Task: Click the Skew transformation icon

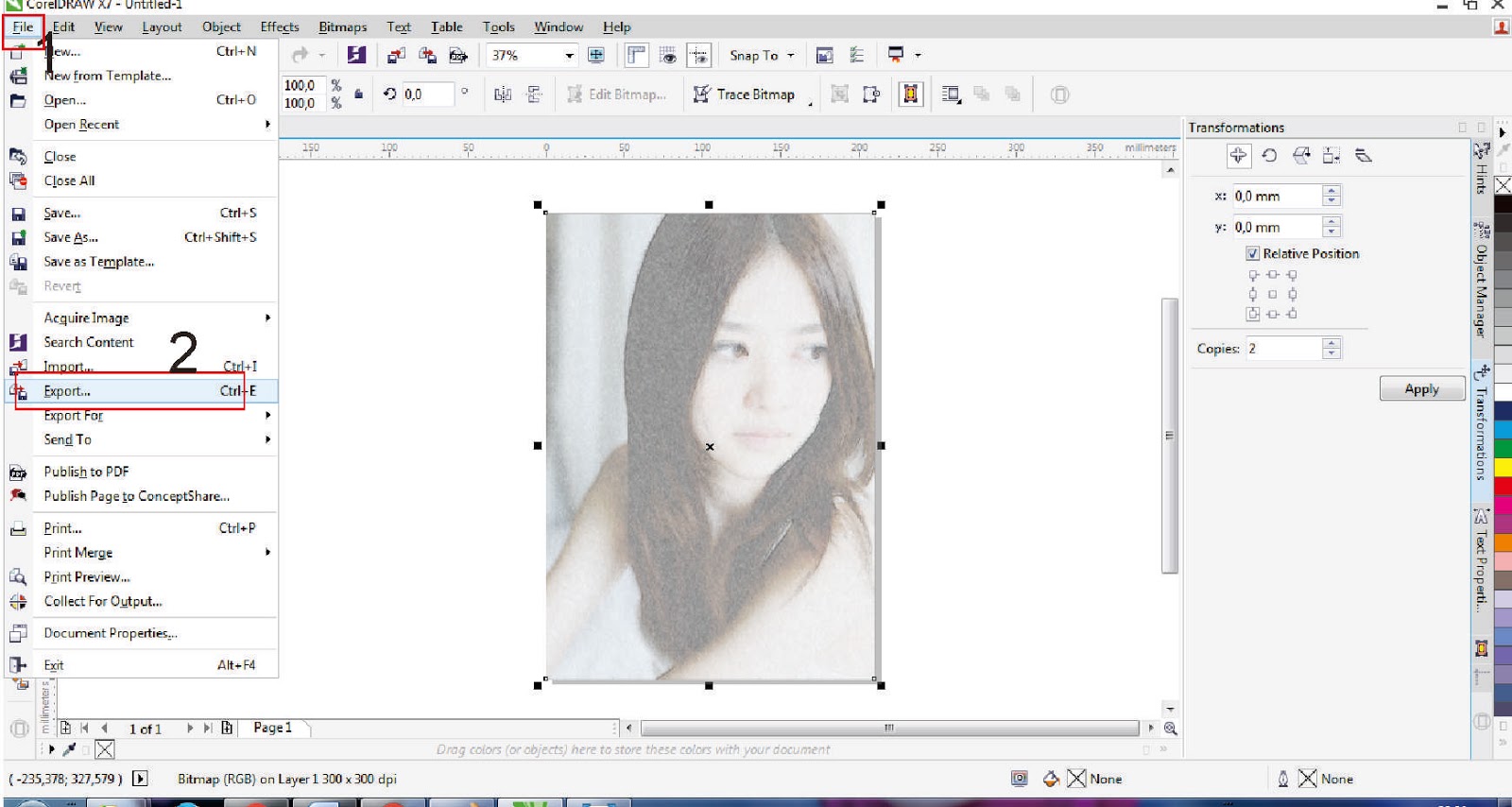Action: pos(1363,156)
